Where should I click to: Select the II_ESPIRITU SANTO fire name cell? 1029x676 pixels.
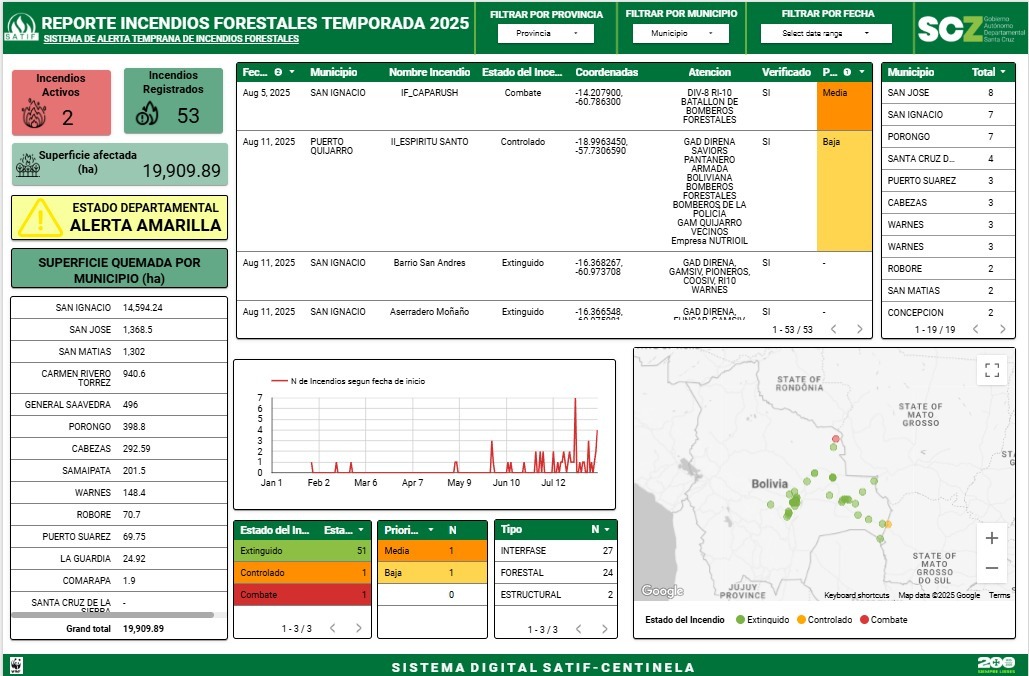point(429,142)
